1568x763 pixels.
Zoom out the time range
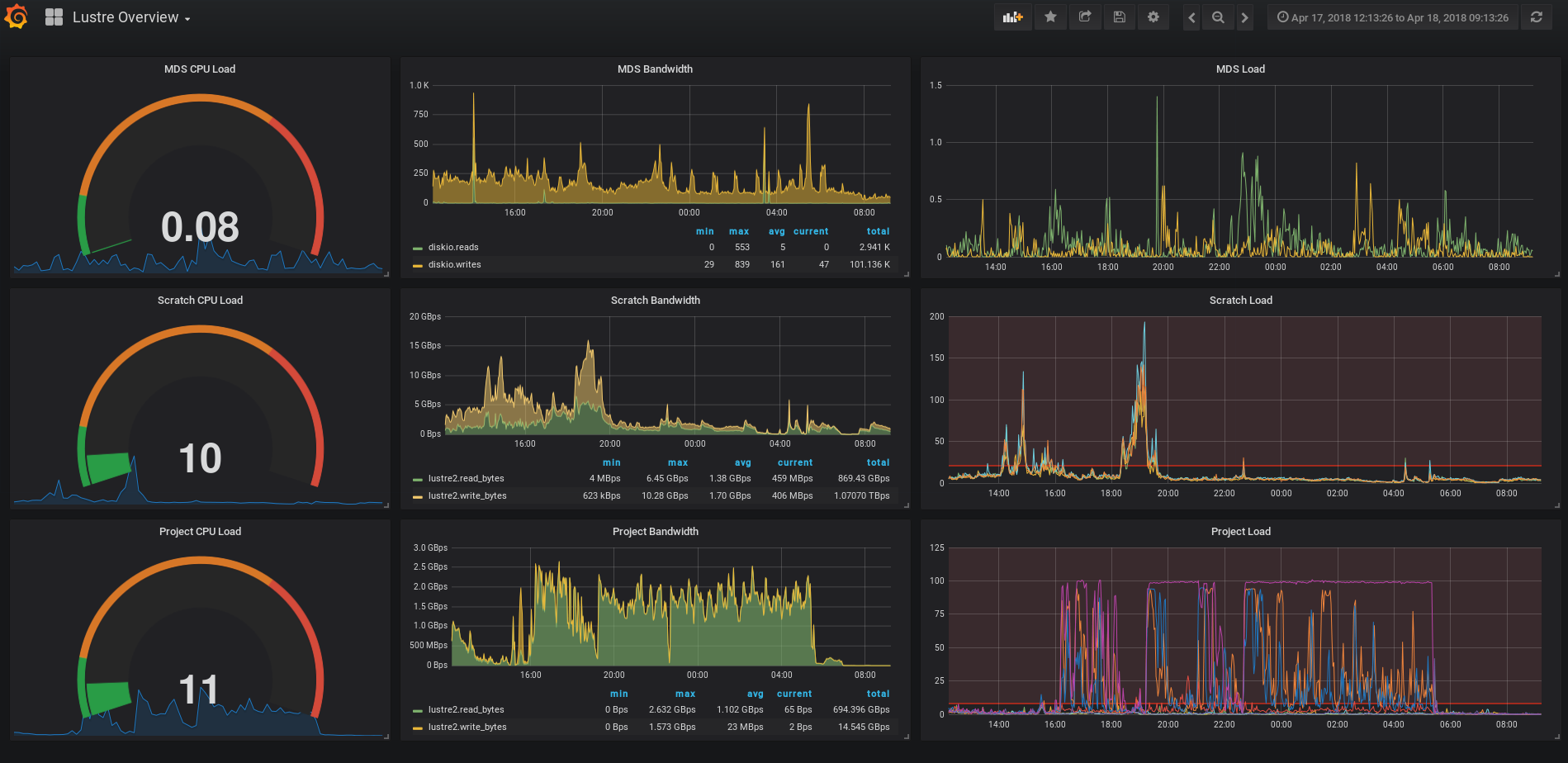pyautogui.click(x=1218, y=17)
